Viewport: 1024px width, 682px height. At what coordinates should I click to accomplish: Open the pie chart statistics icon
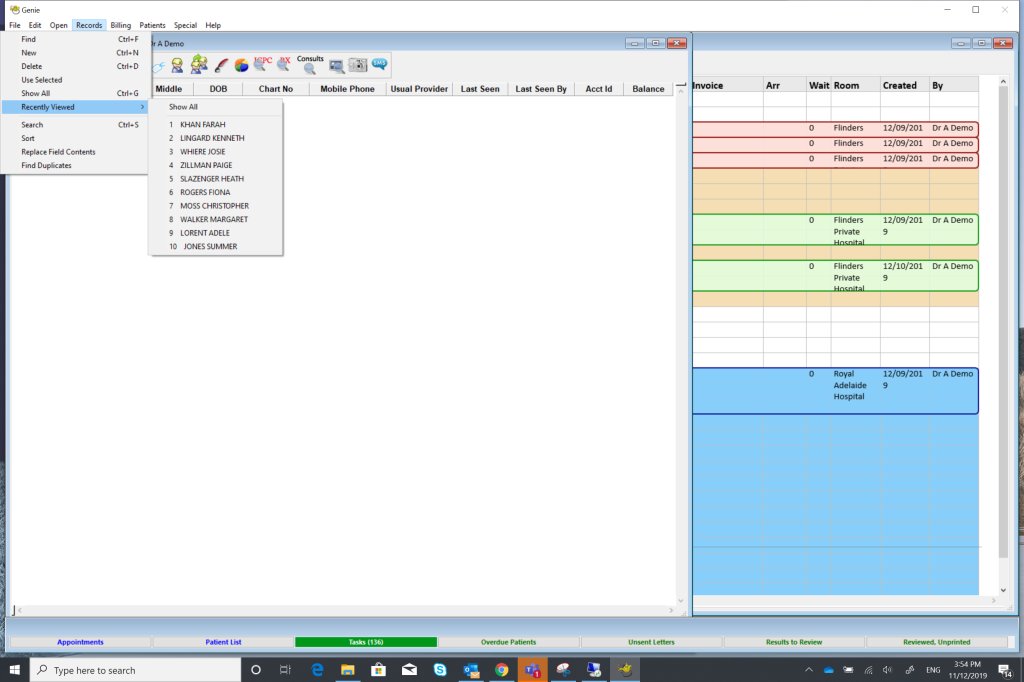242,65
